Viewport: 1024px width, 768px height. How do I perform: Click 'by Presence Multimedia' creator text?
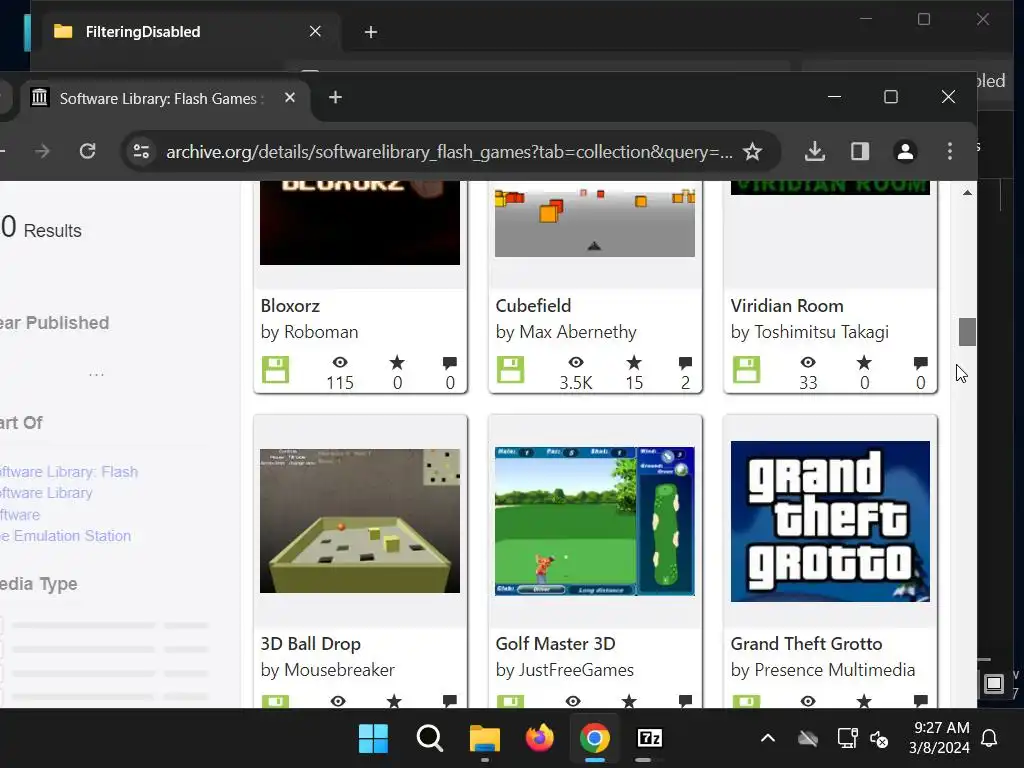pyautogui.click(x=823, y=670)
